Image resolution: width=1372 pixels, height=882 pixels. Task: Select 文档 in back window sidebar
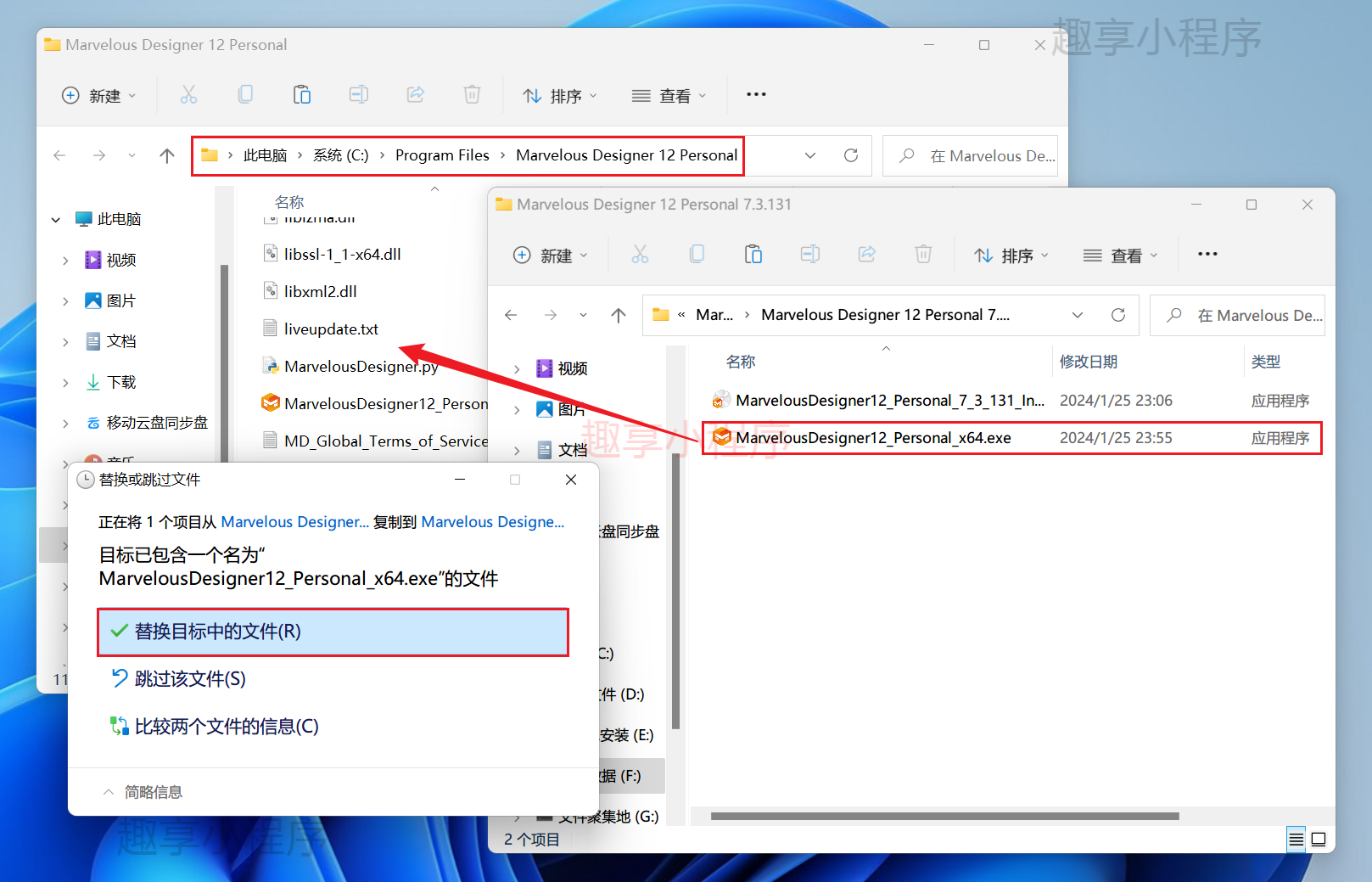pos(111,341)
